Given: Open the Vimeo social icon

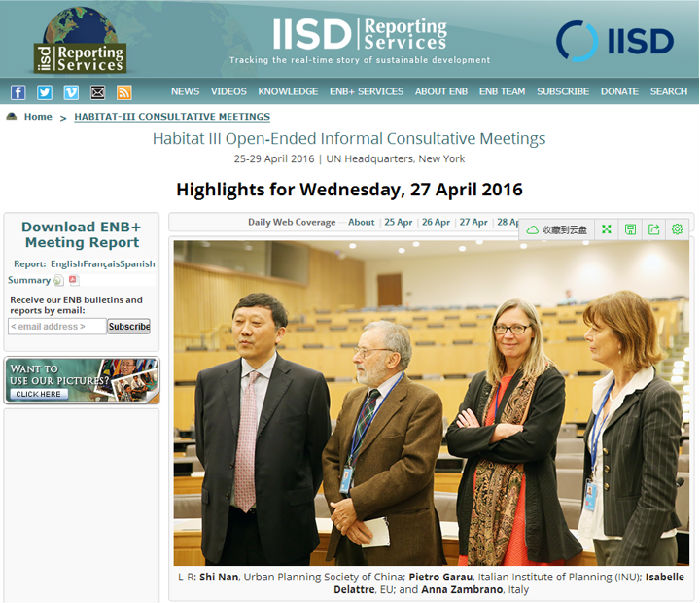Looking at the screenshot, I should (71, 92).
